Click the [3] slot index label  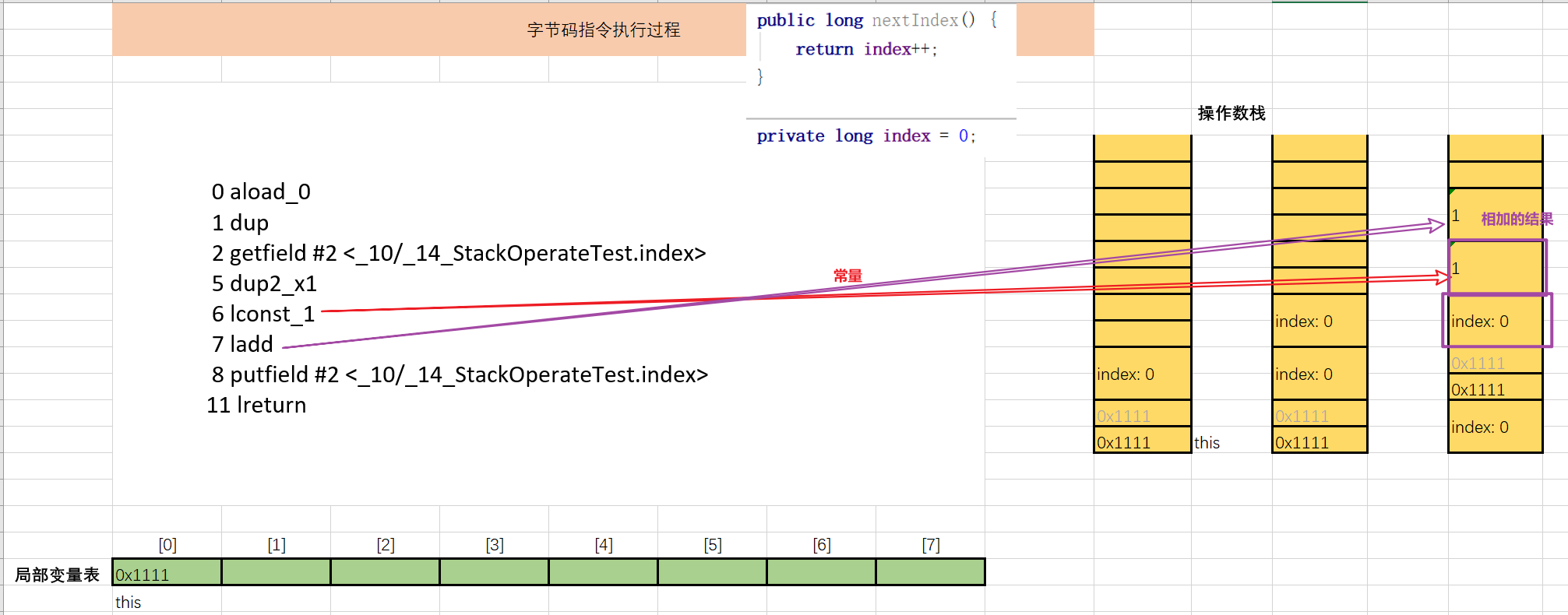point(495,545)
